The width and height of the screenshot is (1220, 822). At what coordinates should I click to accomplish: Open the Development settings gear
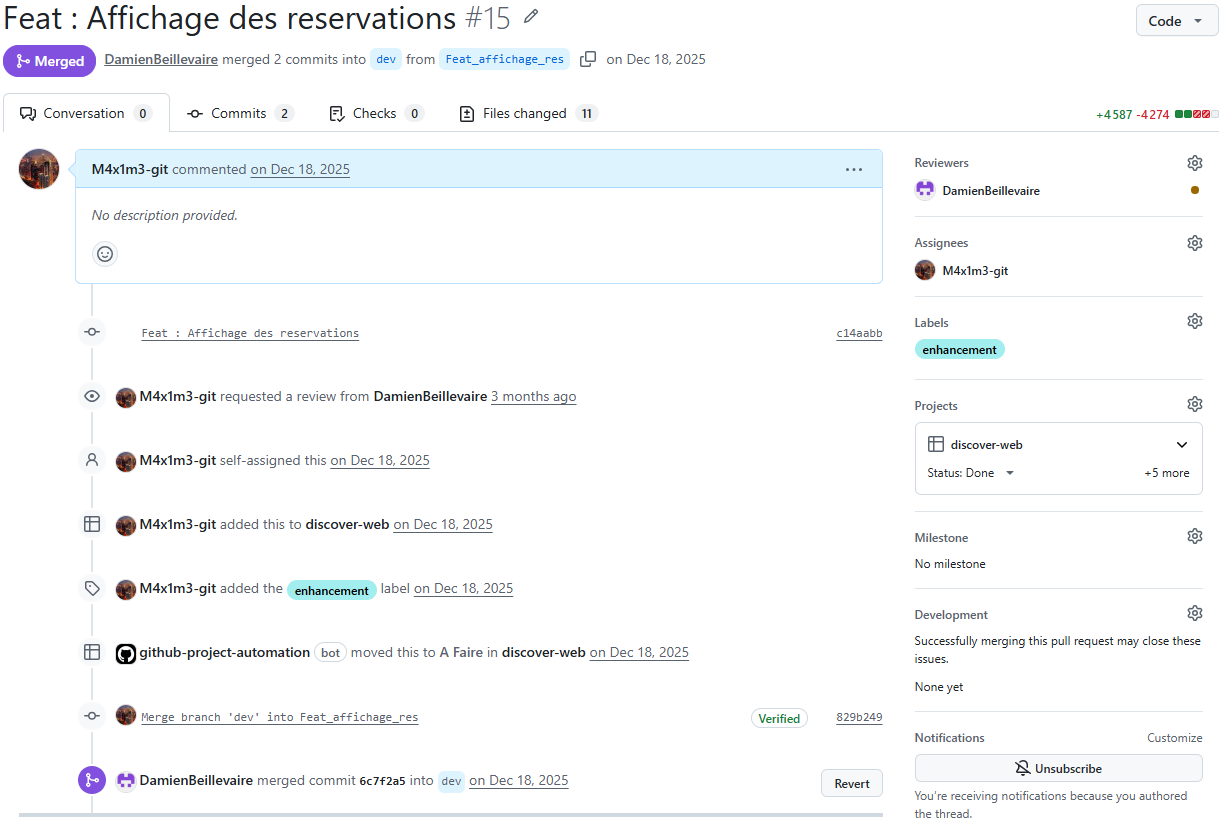(1195, 612)
